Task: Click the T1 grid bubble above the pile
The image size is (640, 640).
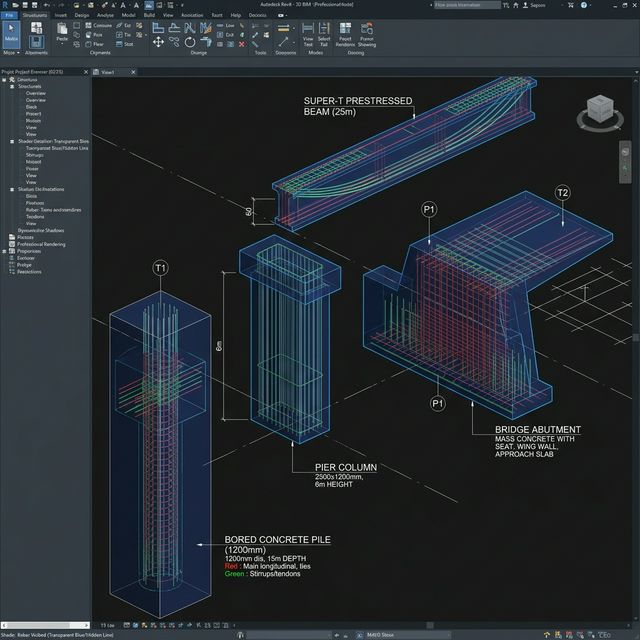Action: pos(160,268)
